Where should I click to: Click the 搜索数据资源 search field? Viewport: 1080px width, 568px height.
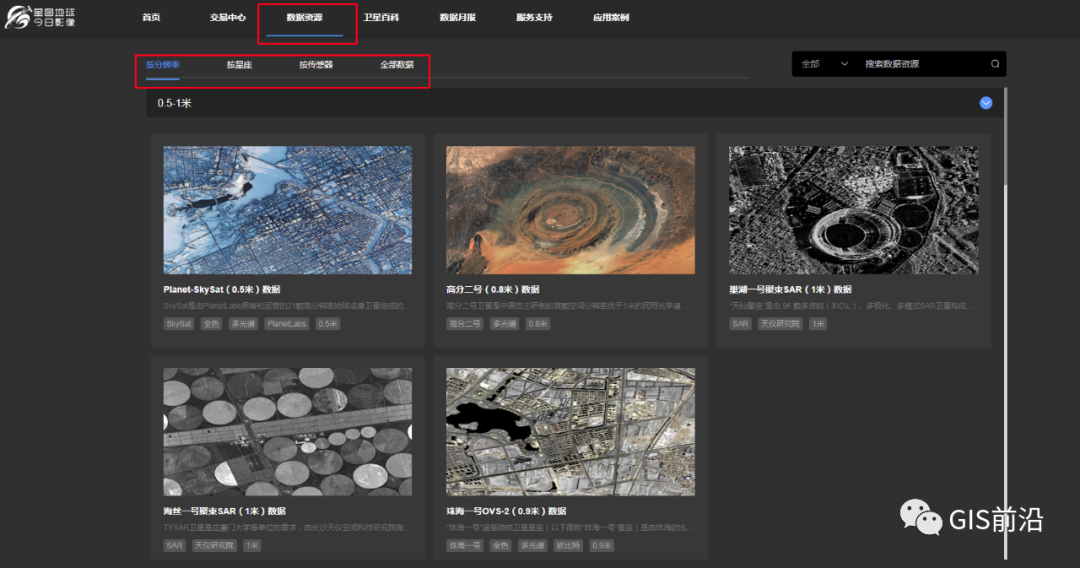point(923,64)
